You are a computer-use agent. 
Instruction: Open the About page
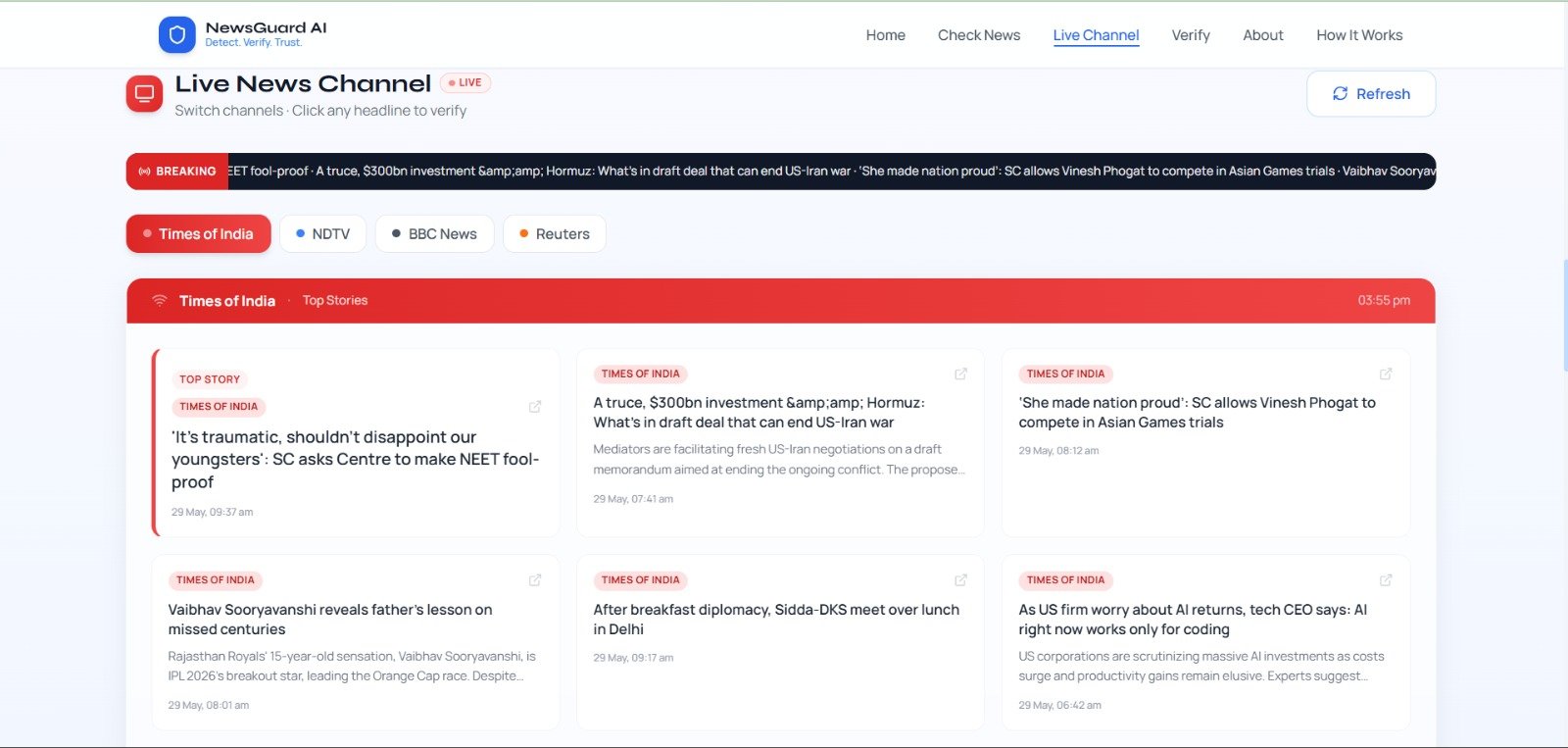tap(1263, 35)
